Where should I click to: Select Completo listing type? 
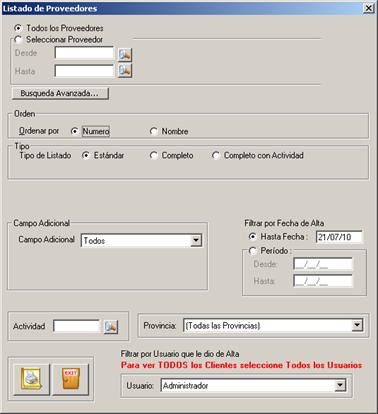[x=153, y=155]
